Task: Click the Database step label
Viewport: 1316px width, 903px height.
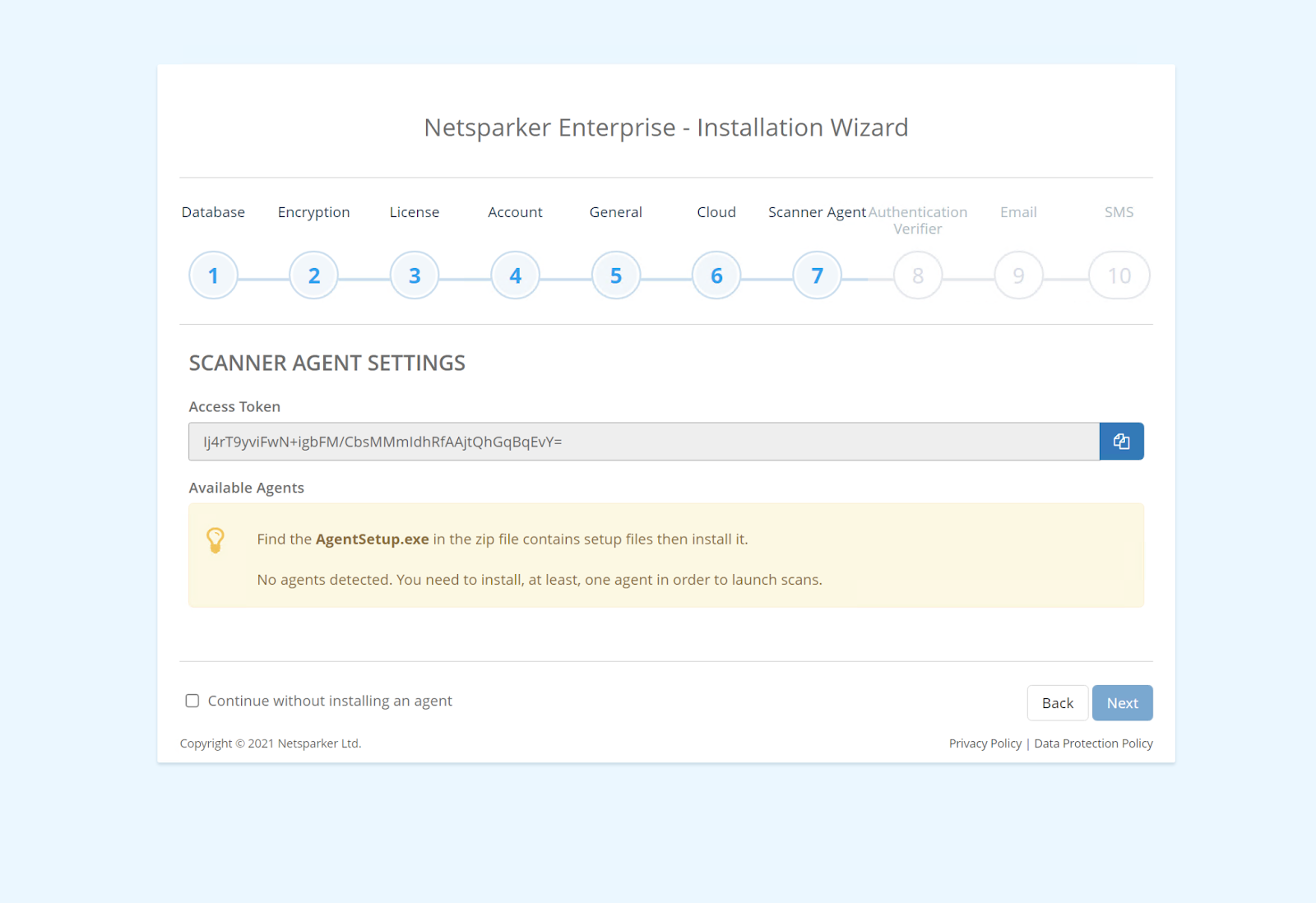Action: click(x=213, y=212)
